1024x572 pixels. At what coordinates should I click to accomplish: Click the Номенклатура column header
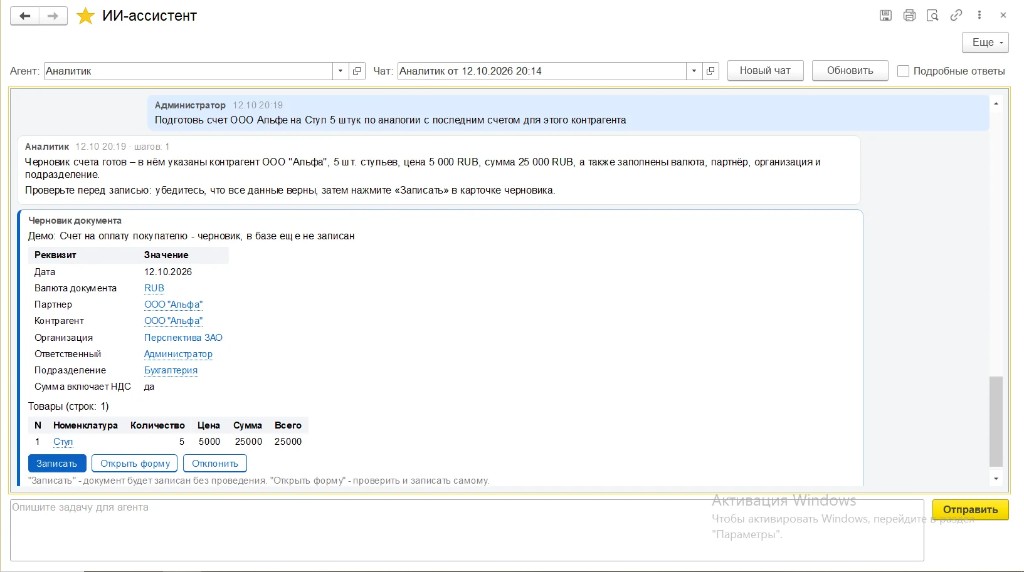coord(86,425)
